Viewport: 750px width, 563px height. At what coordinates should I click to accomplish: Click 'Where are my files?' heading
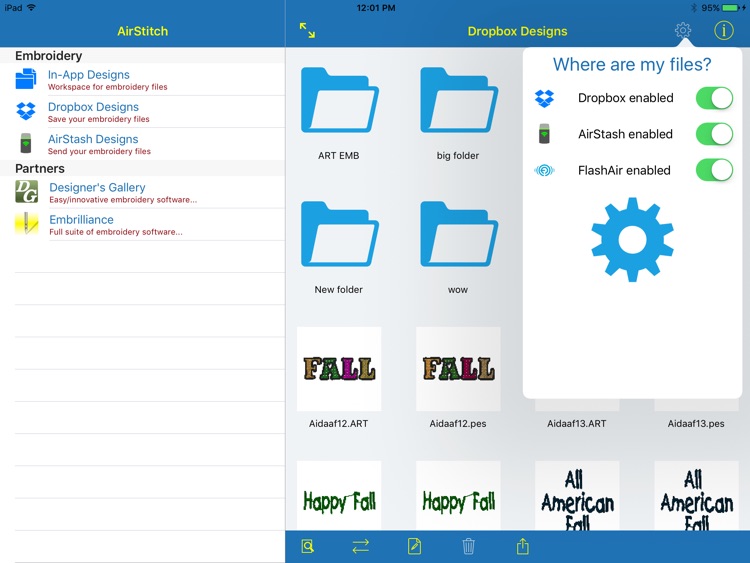tap(632, 64)
